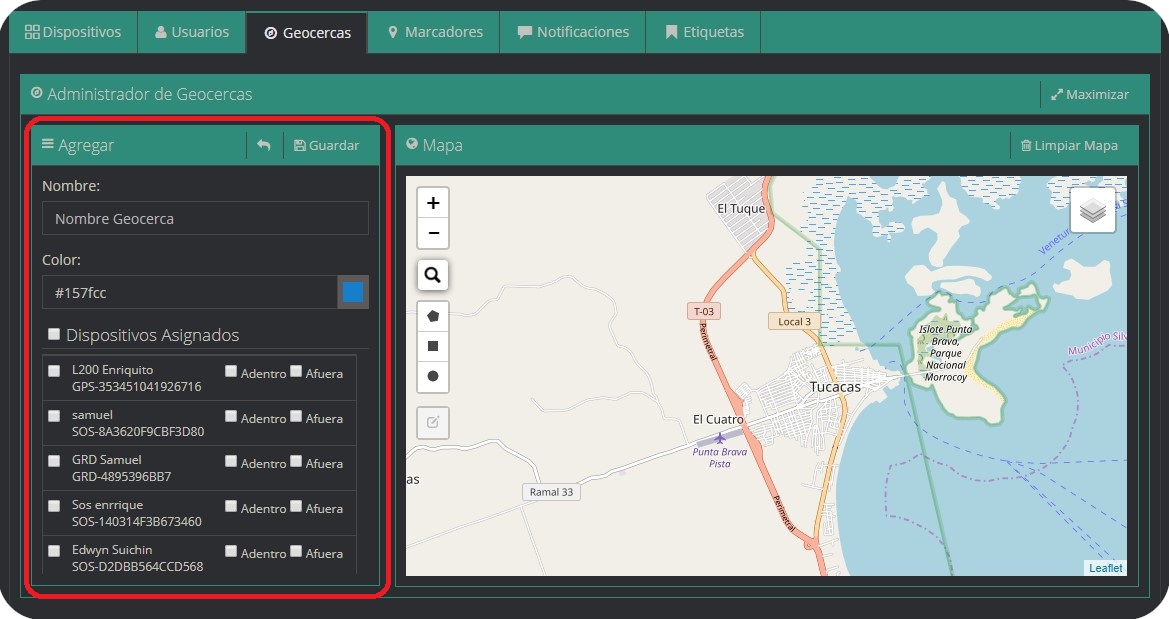
Task: Tick Afuera checkbox for GRD Samuel
Action: pos(296,461)
